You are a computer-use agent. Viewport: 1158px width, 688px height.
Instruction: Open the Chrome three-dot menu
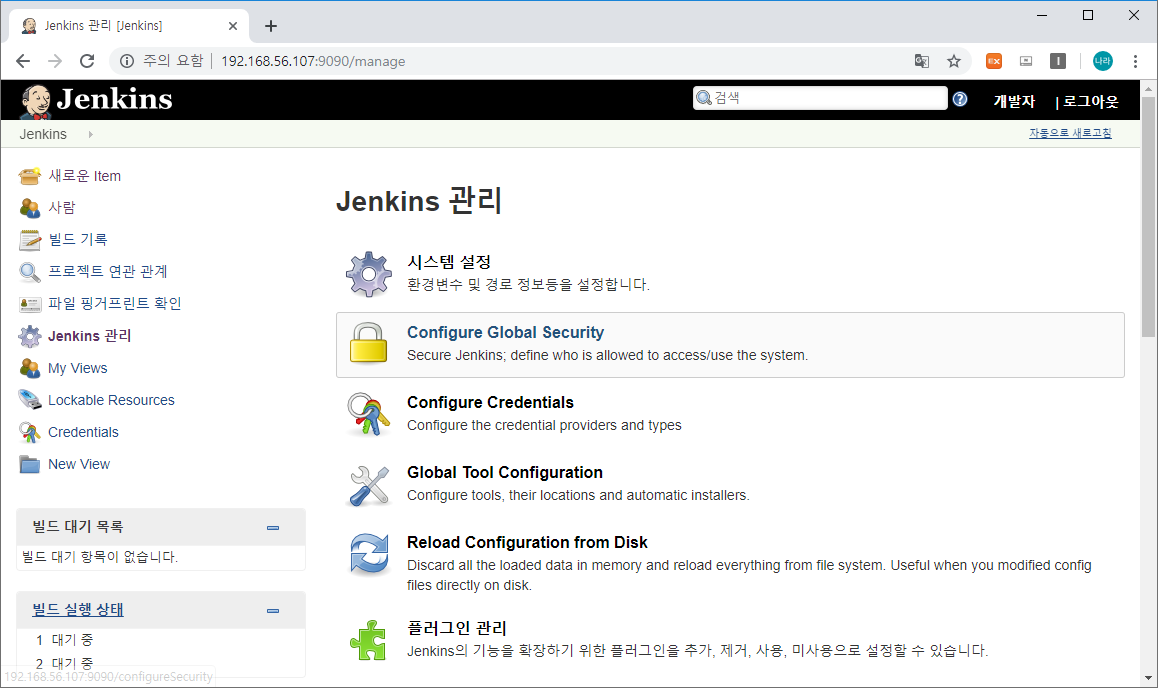(1135, 61)
